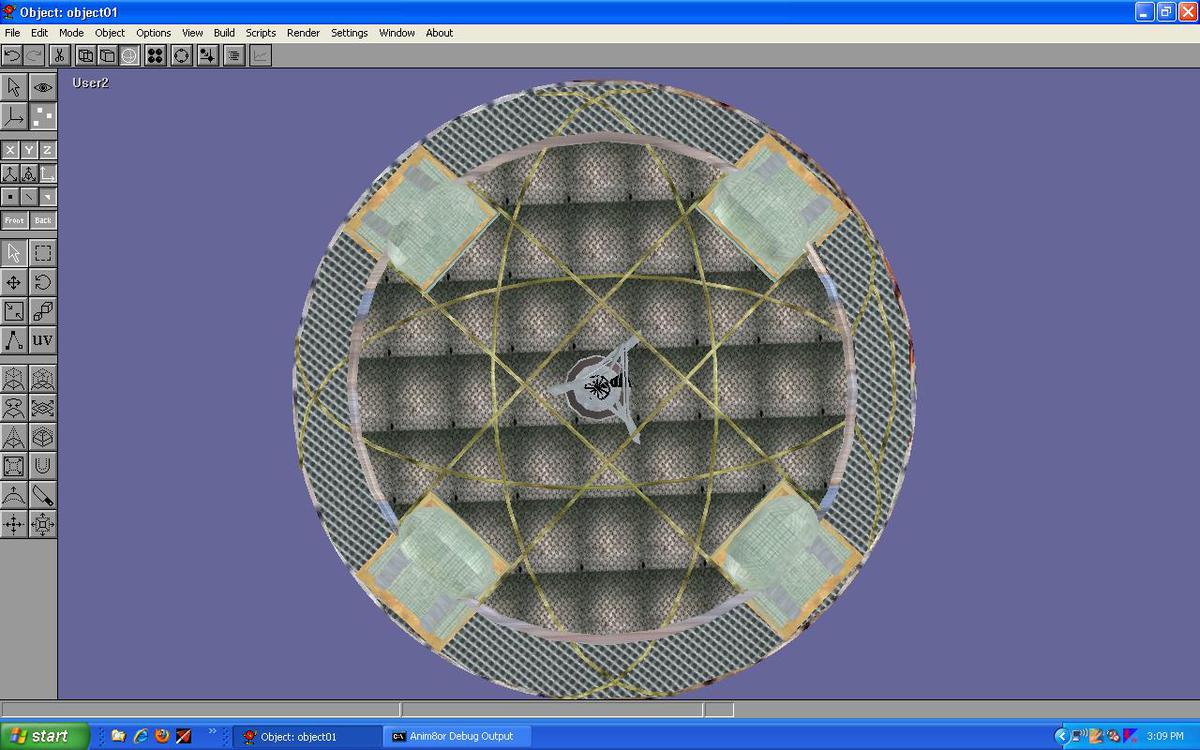Toggle the point select square icon
The height and width of the screenshot is (750, 1200).
(10, 197)
